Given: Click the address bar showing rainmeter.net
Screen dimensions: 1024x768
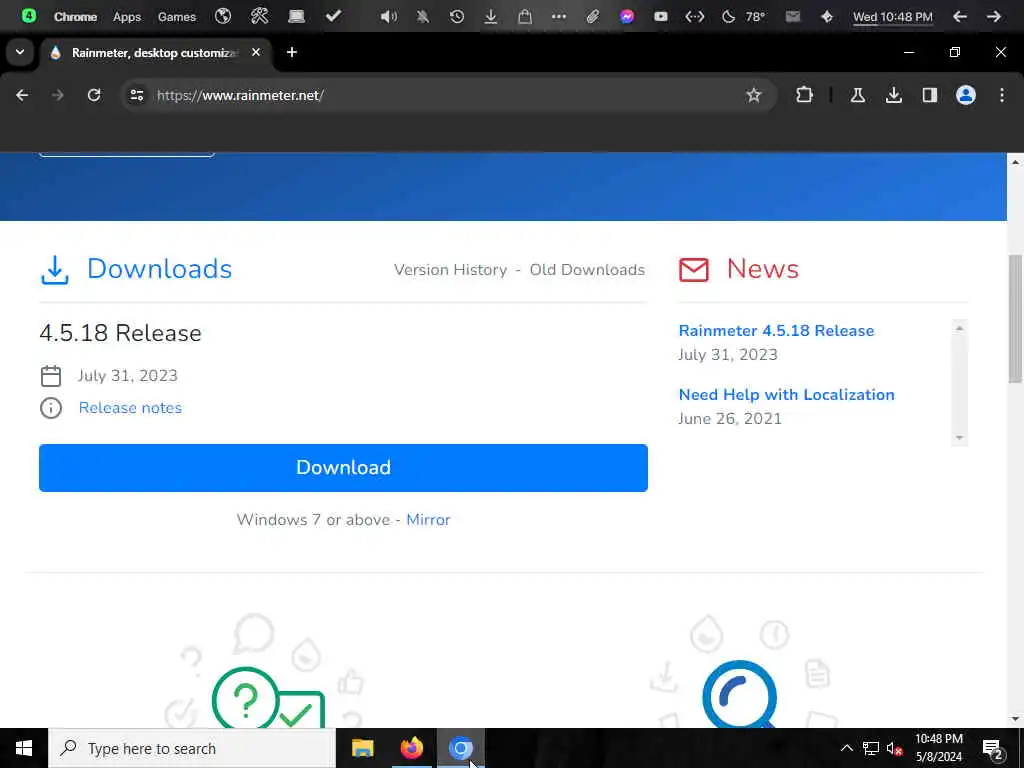Looking at the screenshot, I should tap(448, 95).
